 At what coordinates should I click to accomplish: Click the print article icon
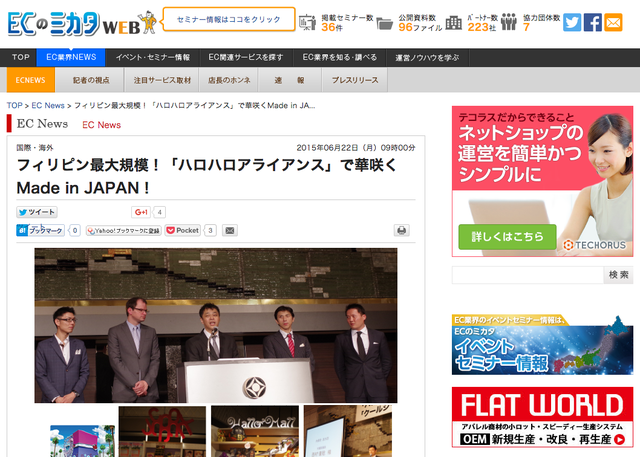click(x=401, y=231)
